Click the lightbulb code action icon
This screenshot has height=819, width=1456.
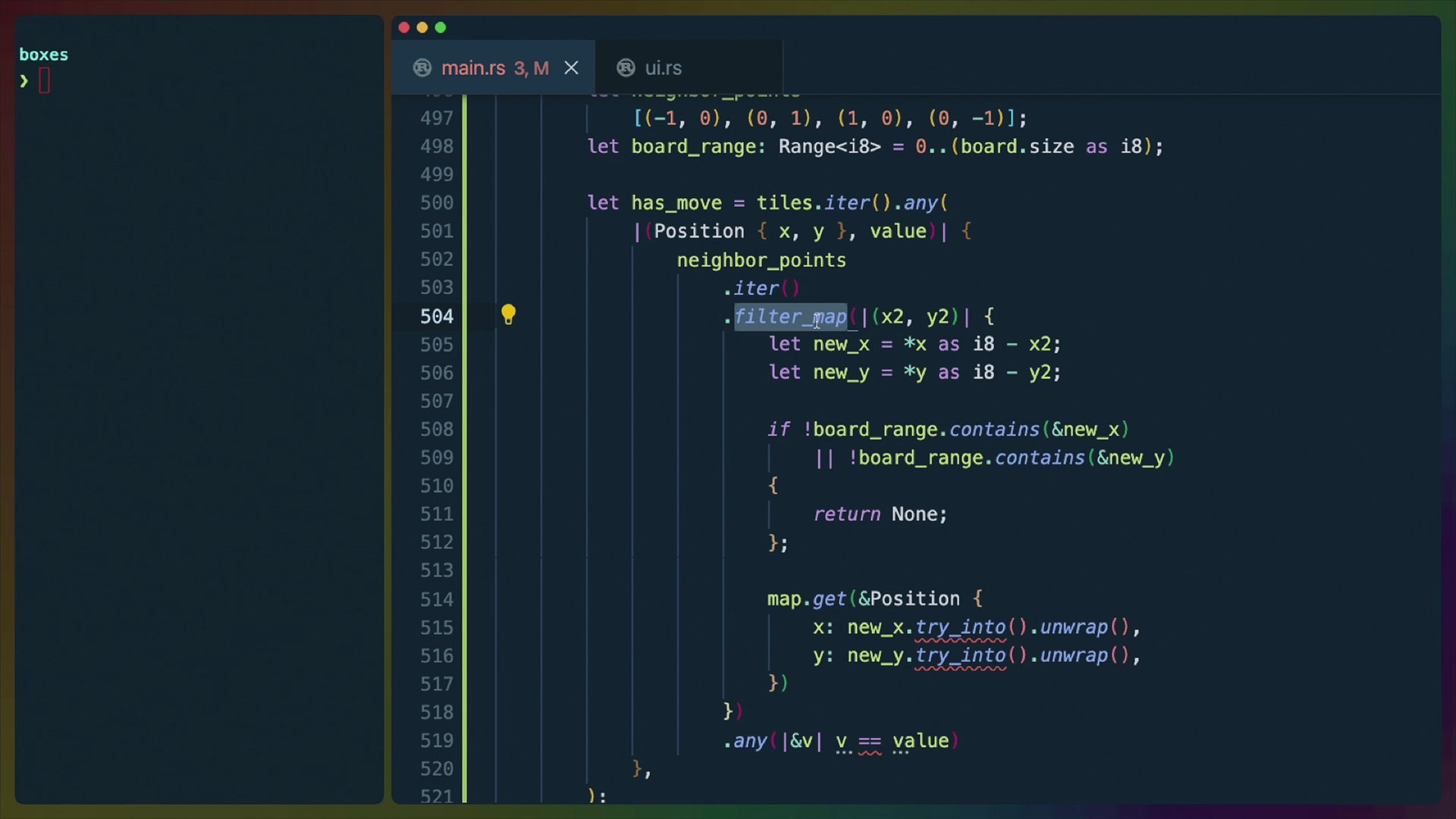click(x=508, y=314)
